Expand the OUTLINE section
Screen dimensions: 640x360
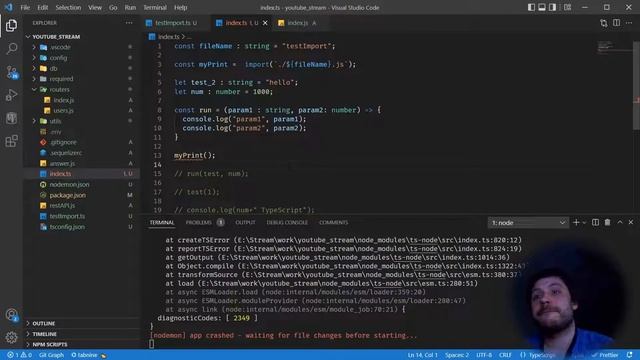coord(43,324)
